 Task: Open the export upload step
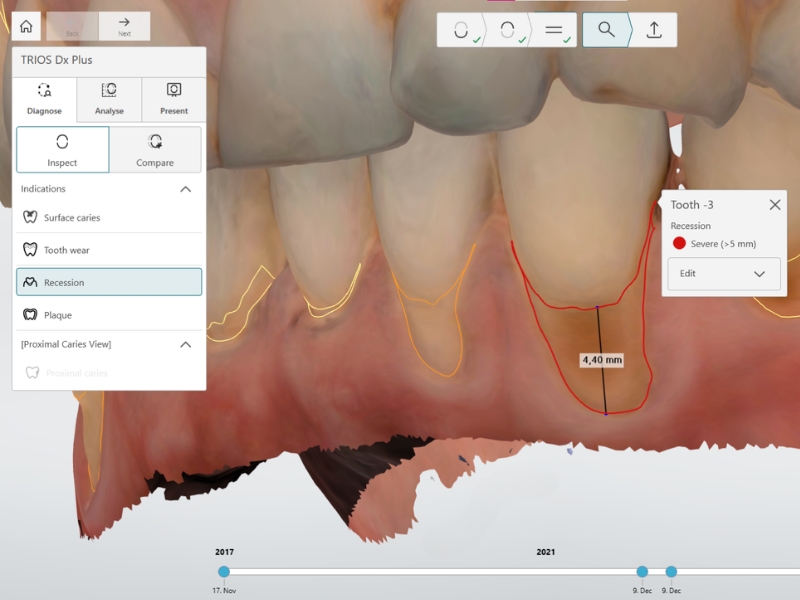[654, 30]
